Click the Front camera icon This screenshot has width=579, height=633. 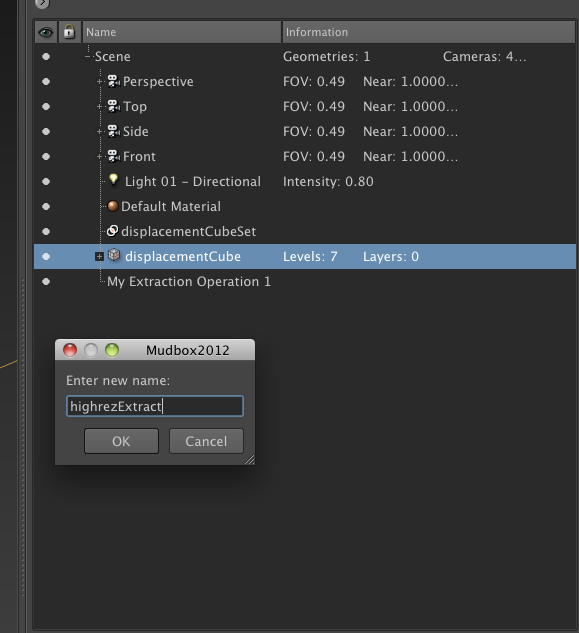[113, 156]
